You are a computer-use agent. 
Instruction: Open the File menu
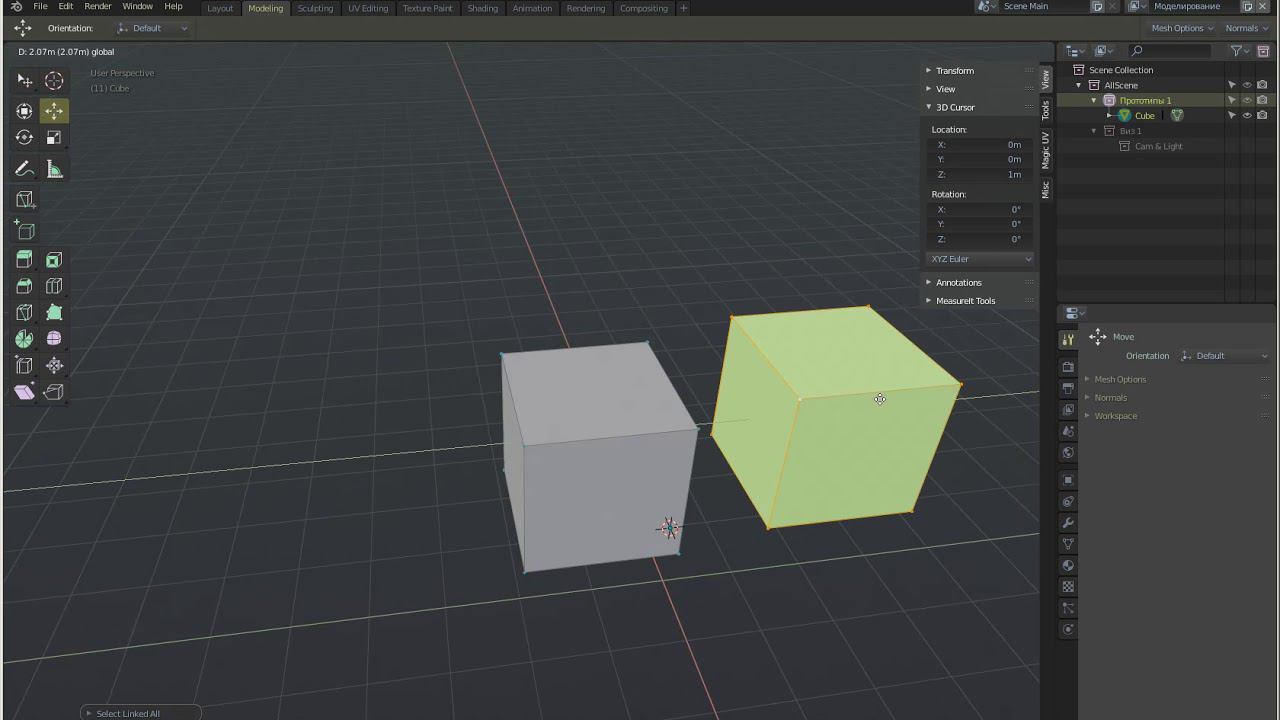[40, 7]
